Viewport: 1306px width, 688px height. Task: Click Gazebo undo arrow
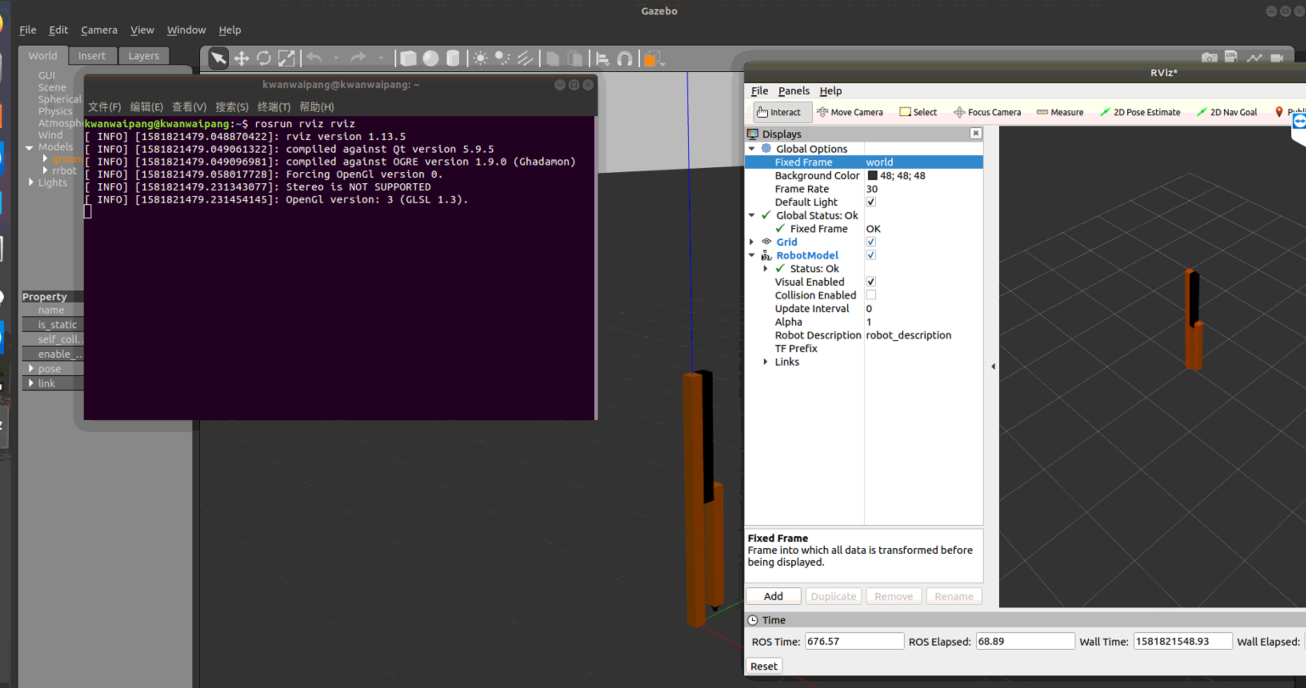(x=315, y=58)
